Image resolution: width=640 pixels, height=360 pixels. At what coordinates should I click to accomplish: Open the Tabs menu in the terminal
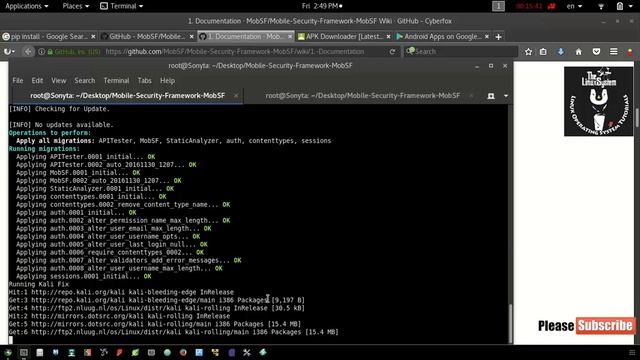pyautogui.click(x=144, y=80)
